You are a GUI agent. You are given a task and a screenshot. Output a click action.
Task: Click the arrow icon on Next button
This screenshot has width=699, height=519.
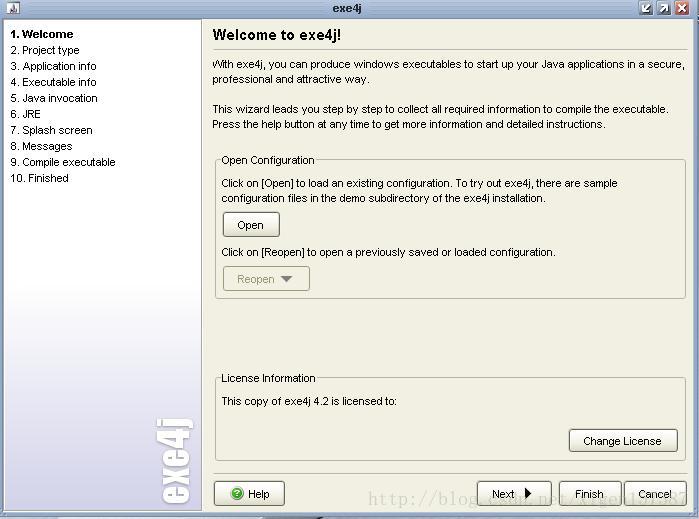[x=528, y=493]
